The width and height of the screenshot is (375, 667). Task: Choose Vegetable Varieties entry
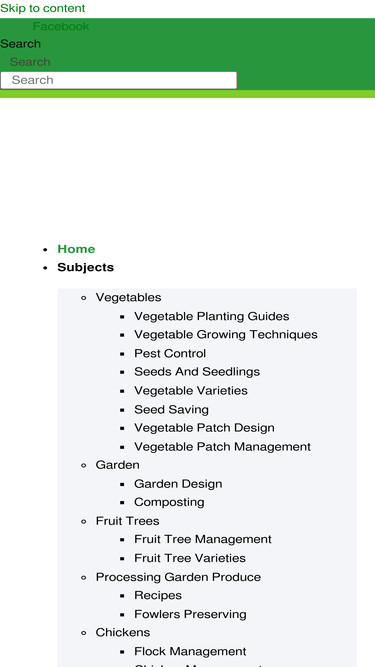[191, 391]
